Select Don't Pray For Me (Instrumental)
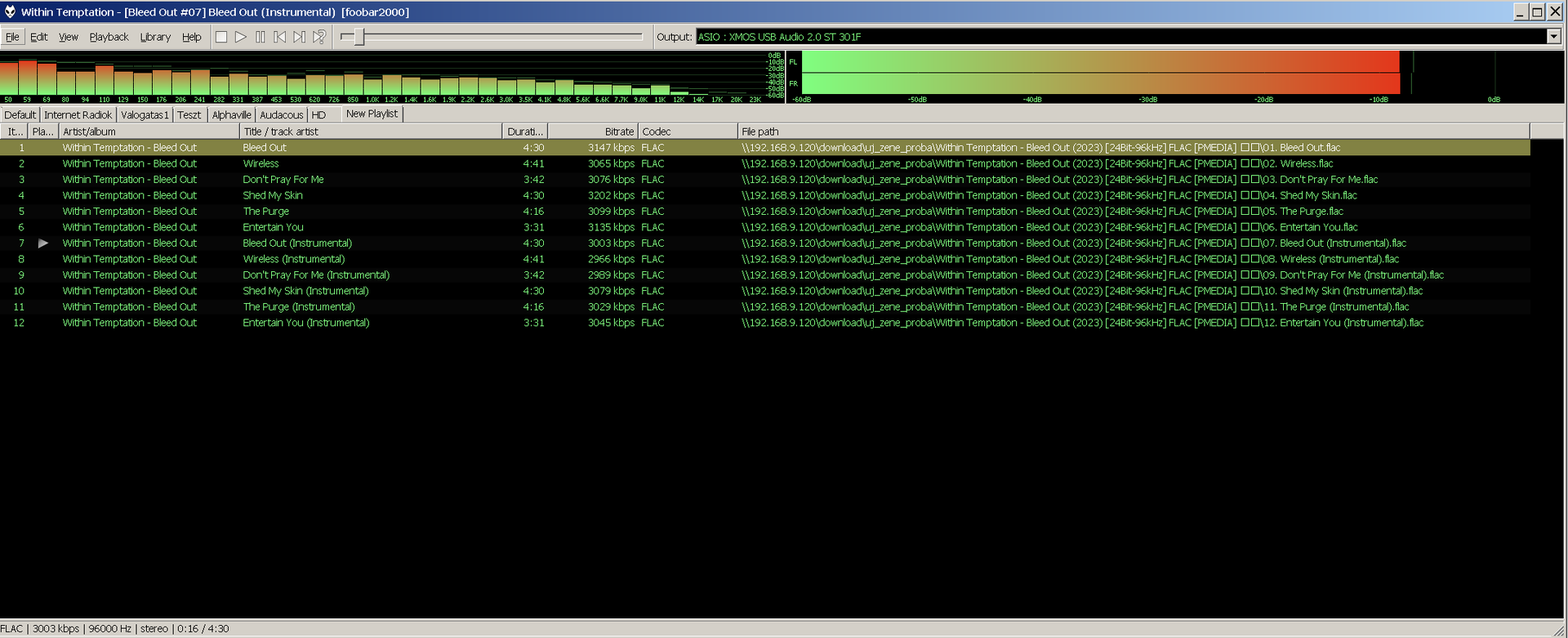Viewport: 1568px width, 638px height. click(x=316, y=275)
